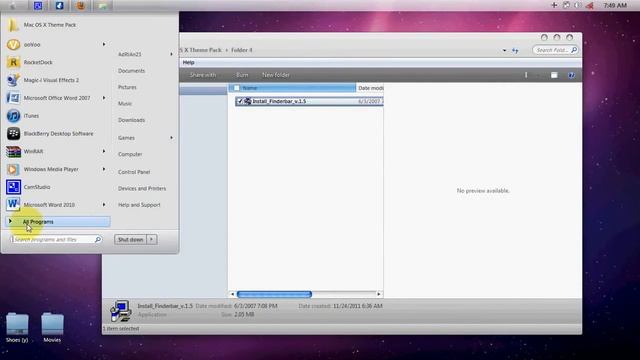Open Pictures from the Start menu
640x360 pixels.
point(127,87)
